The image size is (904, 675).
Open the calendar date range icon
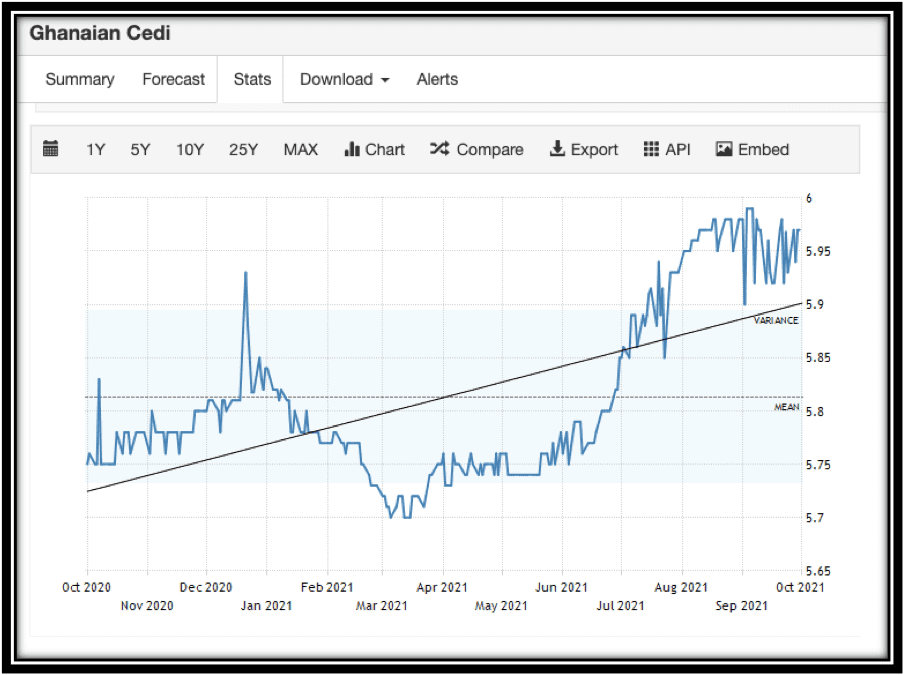coord(51,149)
